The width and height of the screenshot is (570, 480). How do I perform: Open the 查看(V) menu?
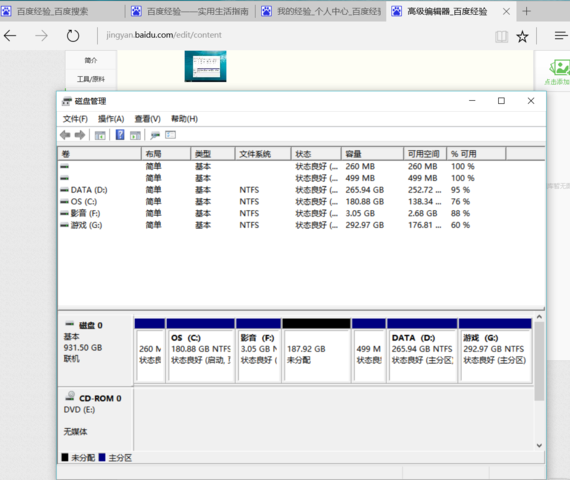(x=148, y=119)
